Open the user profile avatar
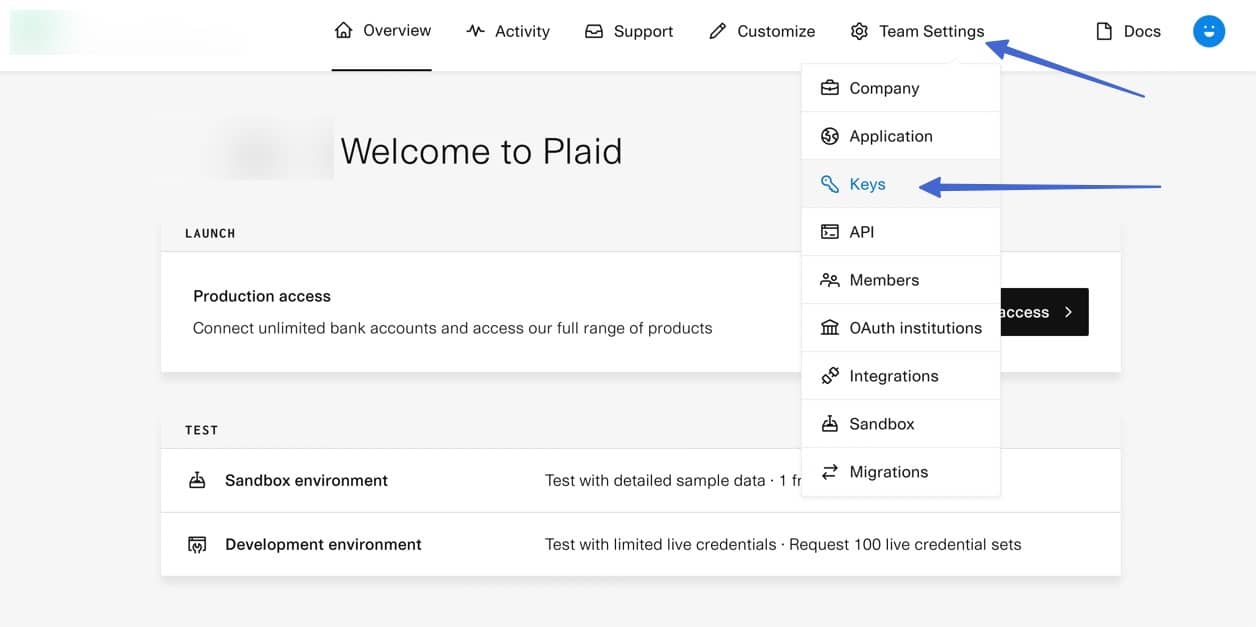The width and height of the screenshot is (1256, 627). (x=1209, y=31)
